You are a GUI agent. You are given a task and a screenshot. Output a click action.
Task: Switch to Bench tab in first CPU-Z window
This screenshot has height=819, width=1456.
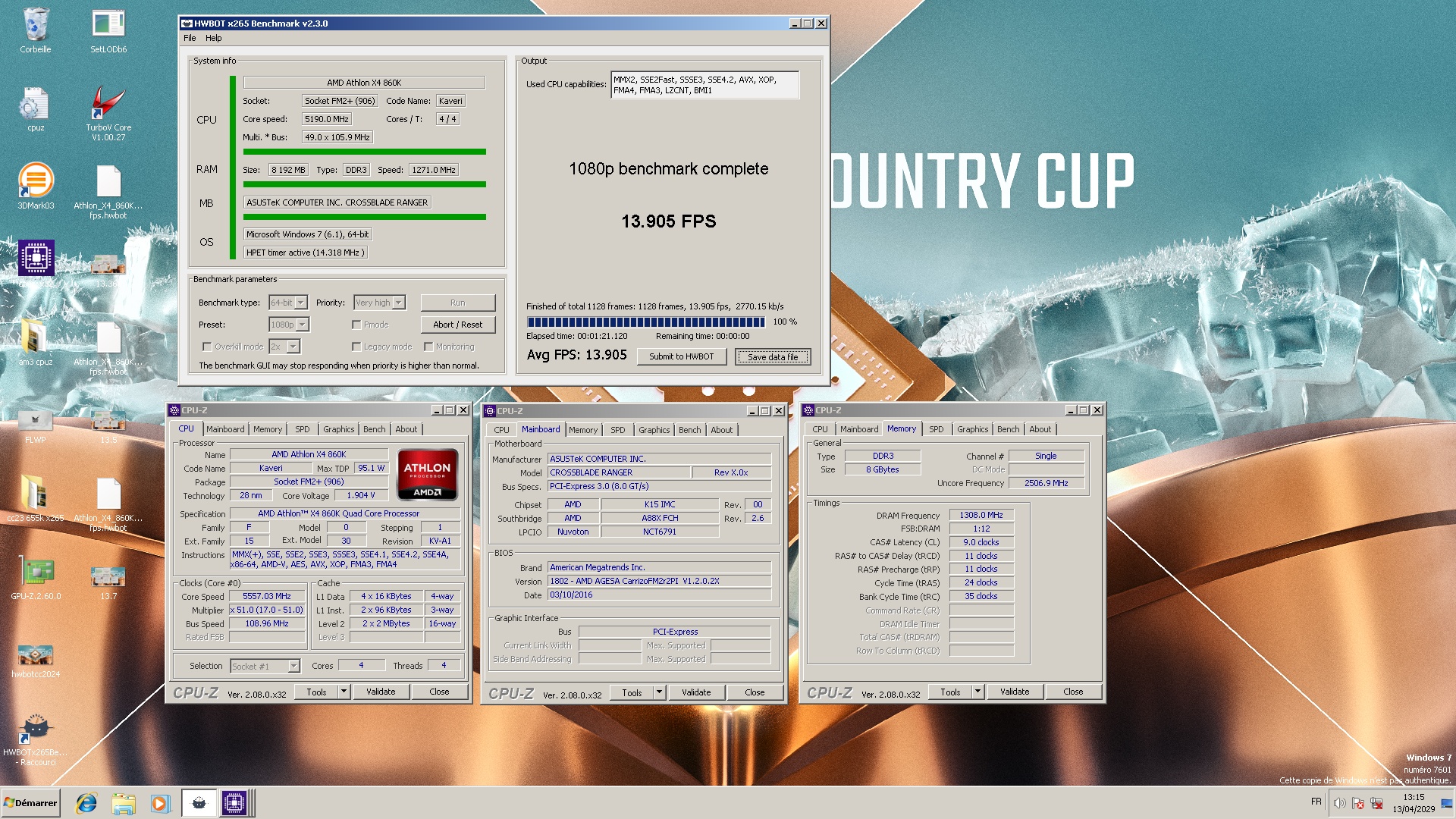[x=375, y=429]
